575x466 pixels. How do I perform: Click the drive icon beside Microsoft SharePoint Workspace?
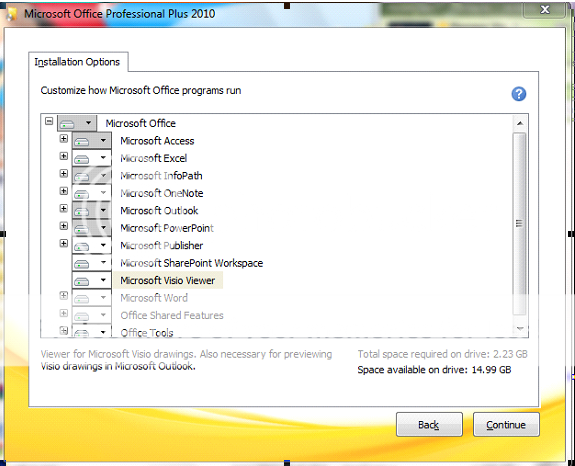point(81,264)
